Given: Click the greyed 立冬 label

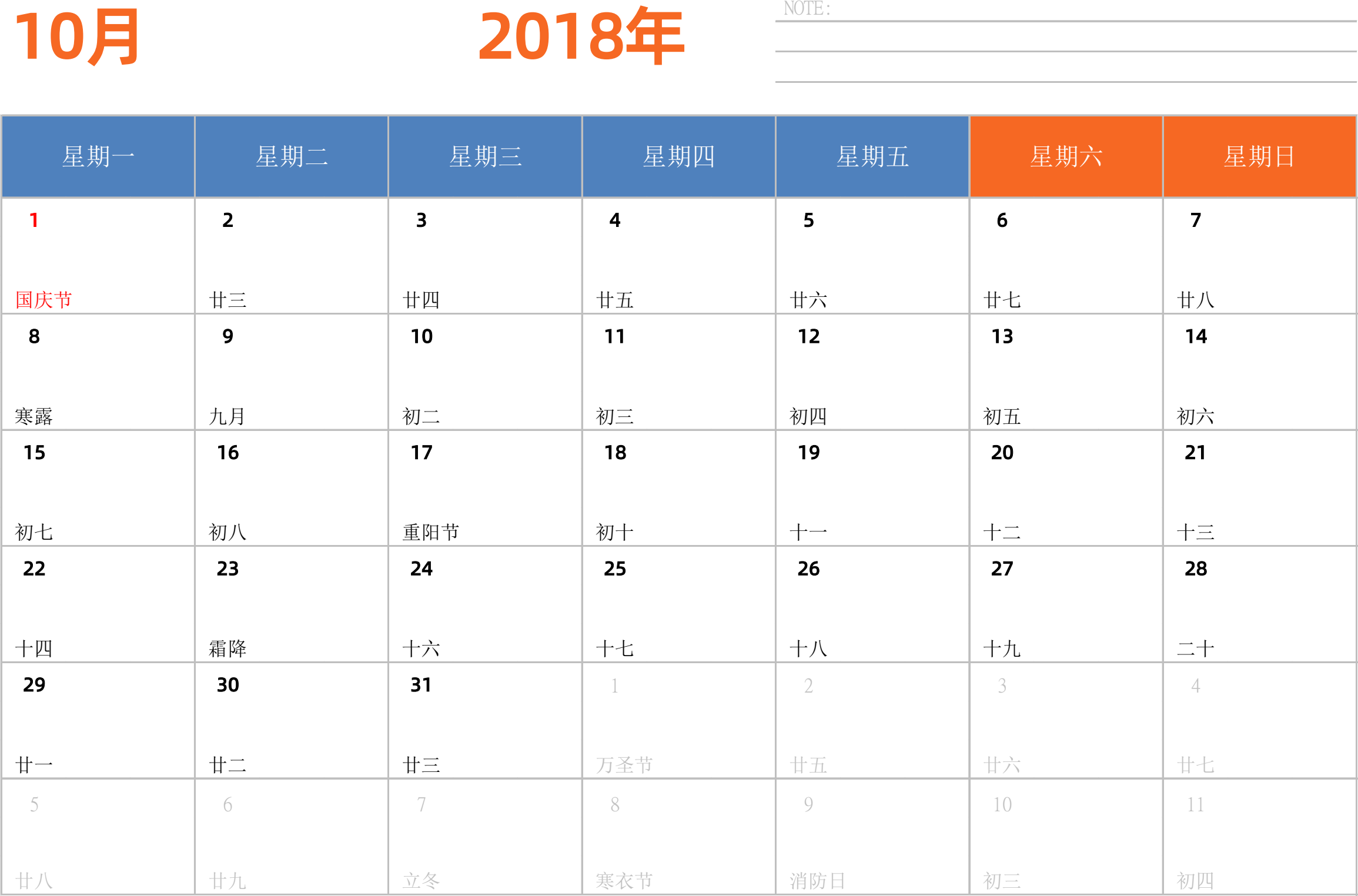Looking at the screenshot, I should [x=421, y=881].
